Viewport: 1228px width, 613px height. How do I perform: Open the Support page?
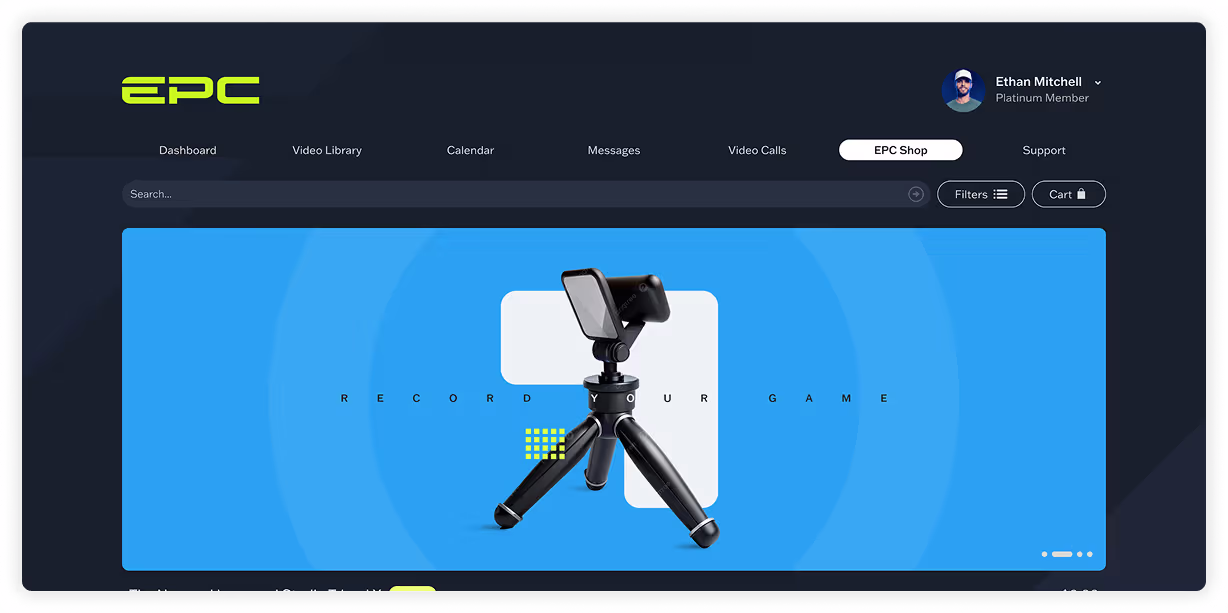pyautogui.click(x=1044, y=150)
